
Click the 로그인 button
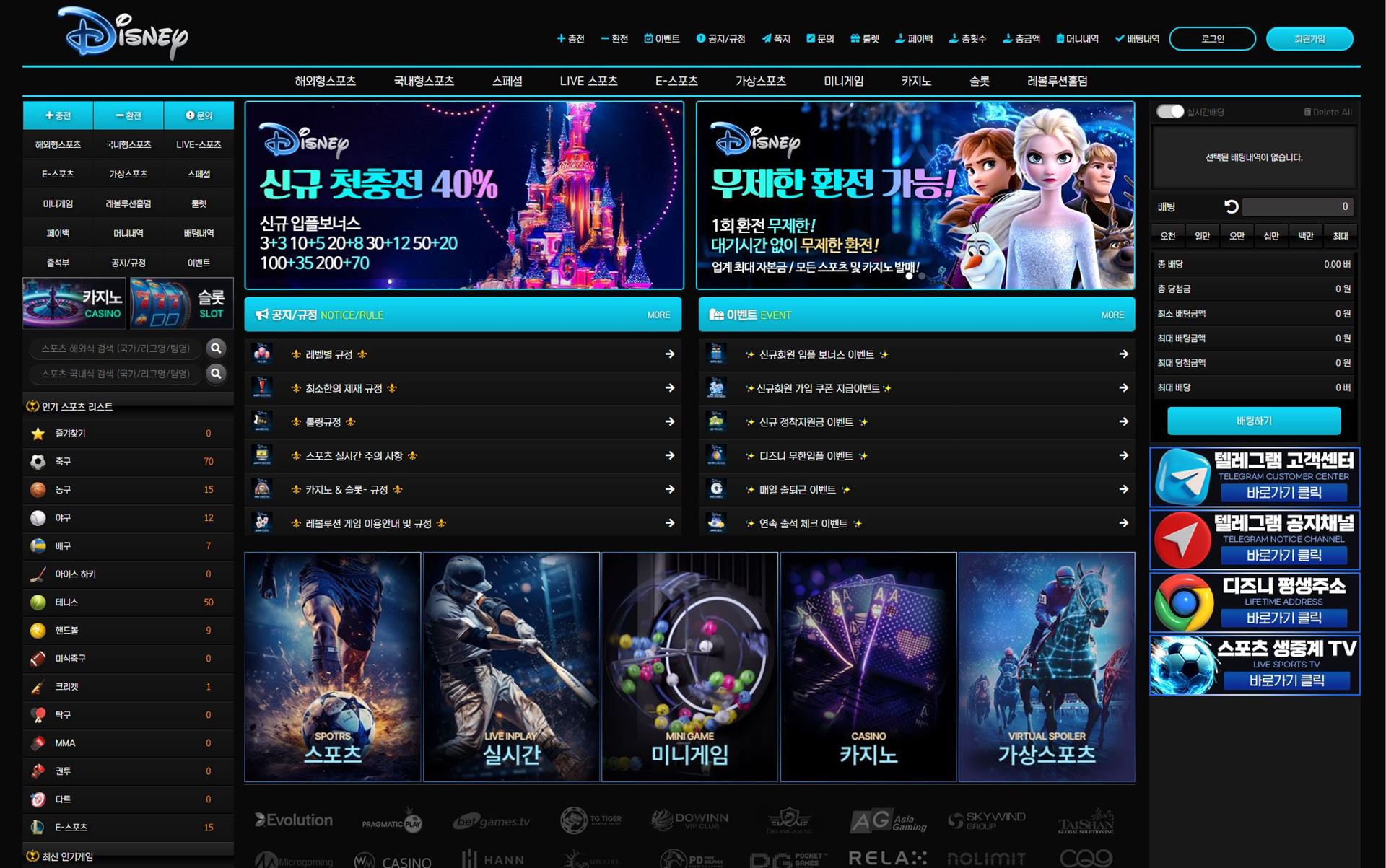pos(1213,39)
